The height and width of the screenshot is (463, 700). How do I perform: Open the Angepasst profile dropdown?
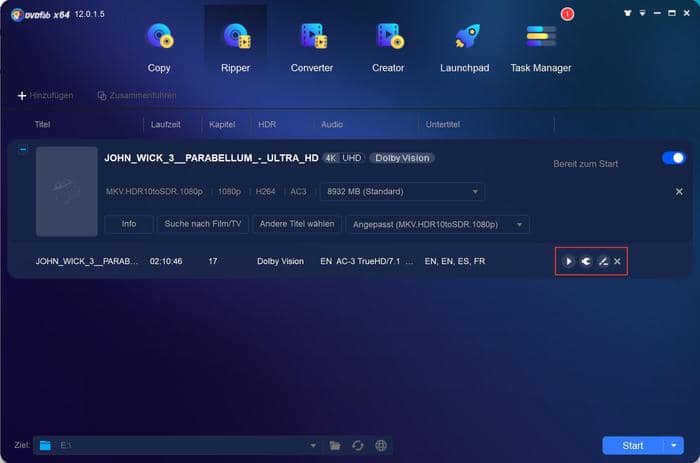pyautogui.click(x=438, y=225)
